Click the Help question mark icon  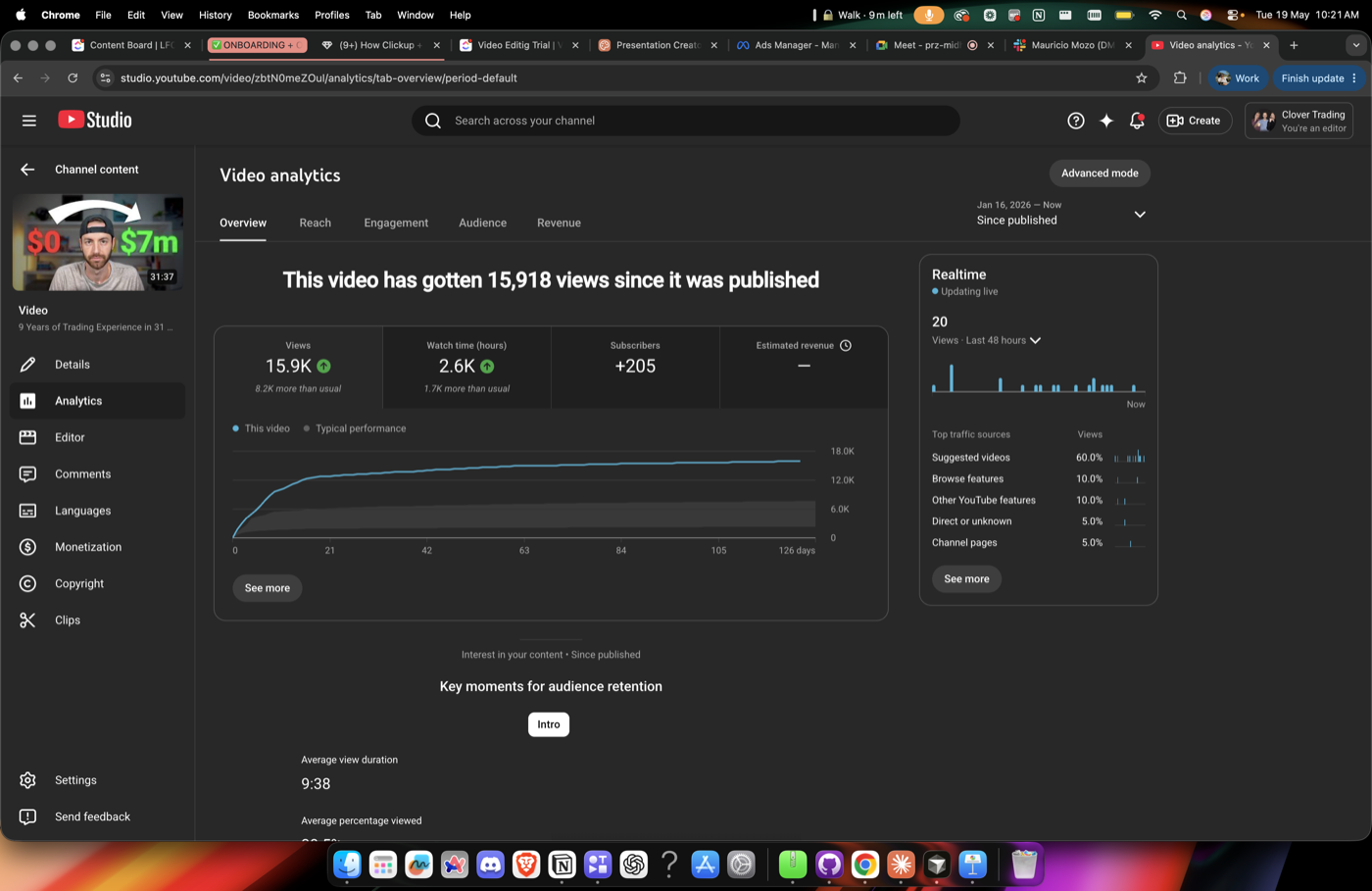click(1075, 121)
